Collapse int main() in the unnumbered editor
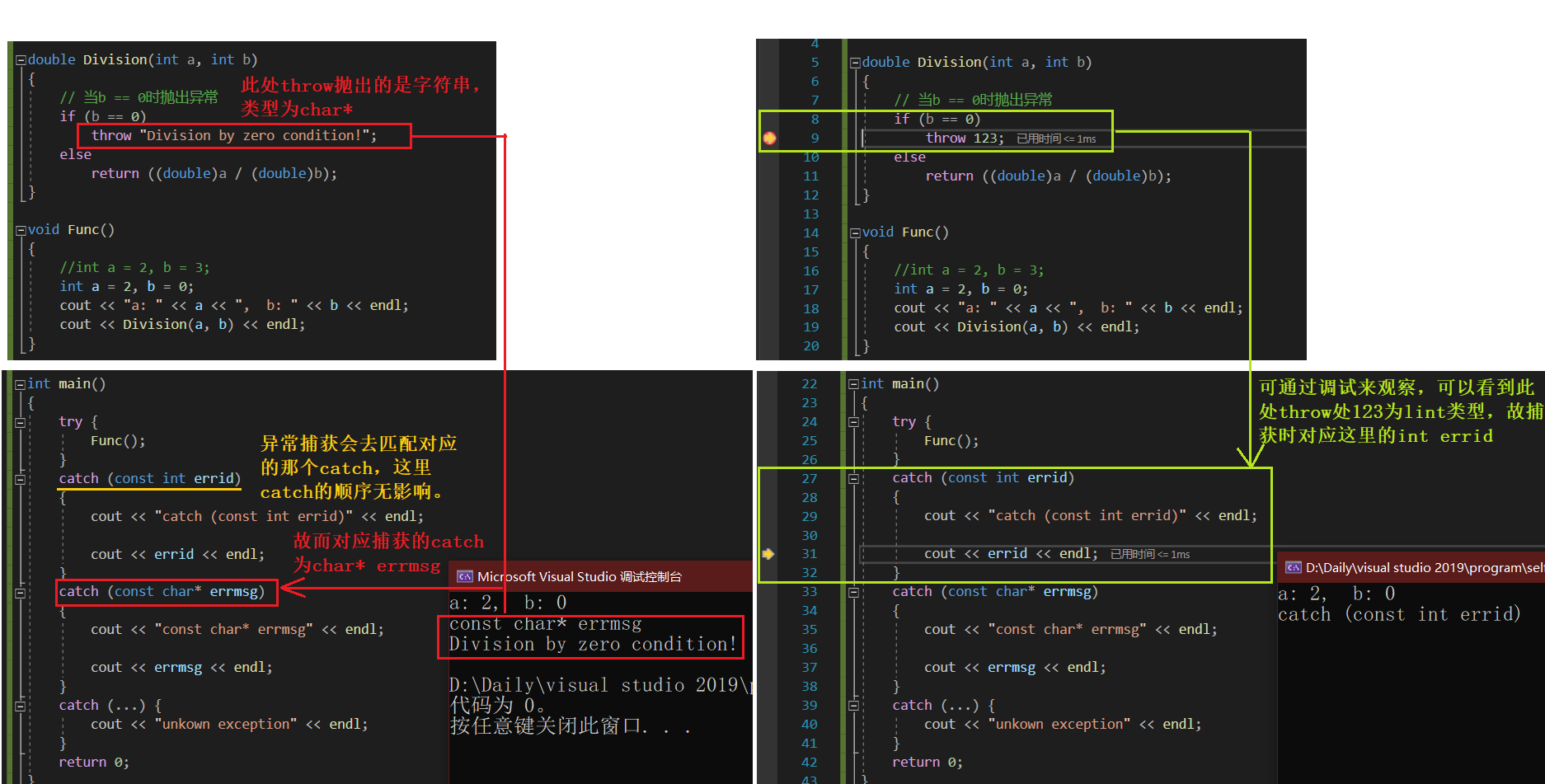This screenshot has width=1545, height=784. [x=20, y=384]
